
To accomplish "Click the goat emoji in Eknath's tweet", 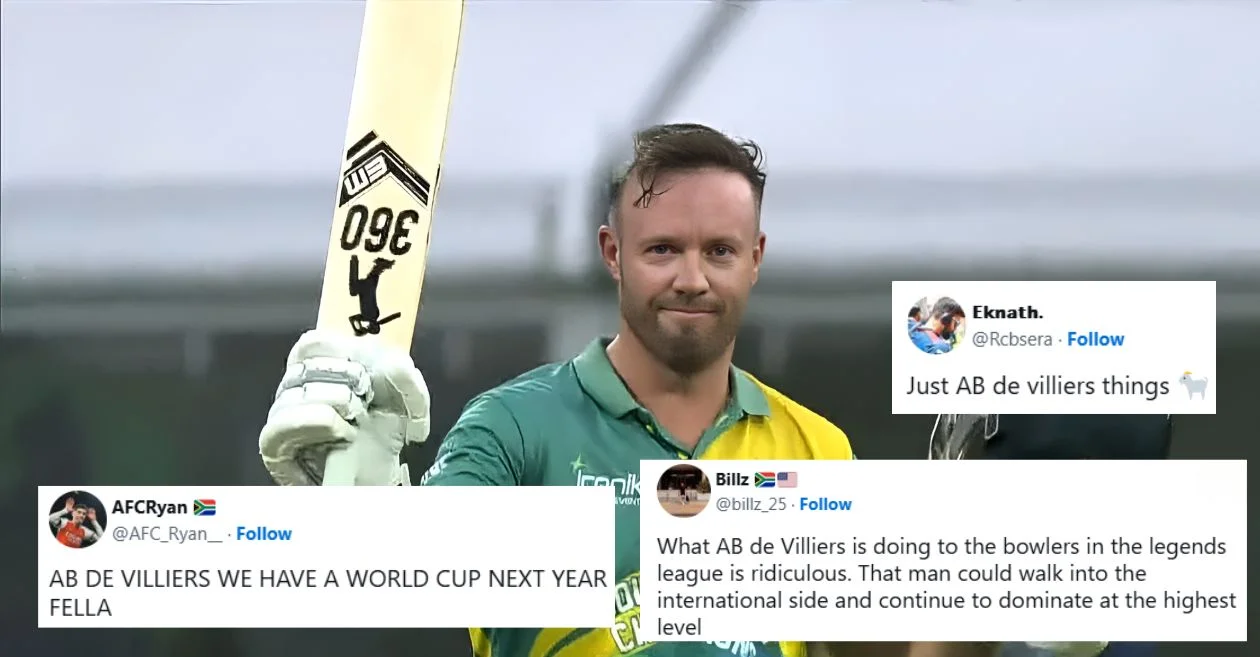I will coord(1193,386).
